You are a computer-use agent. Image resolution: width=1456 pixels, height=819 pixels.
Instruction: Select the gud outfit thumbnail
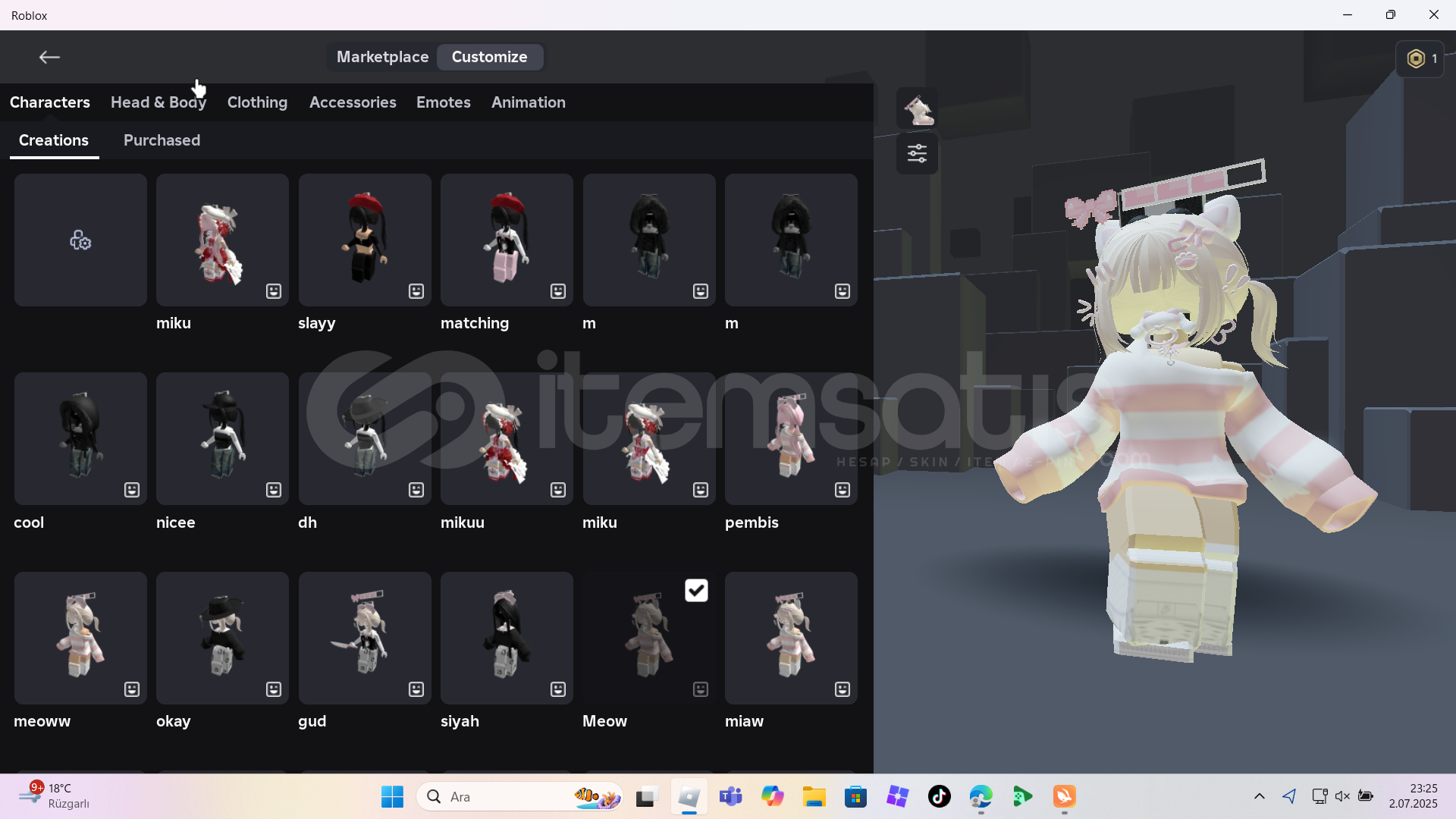point(365,639)
